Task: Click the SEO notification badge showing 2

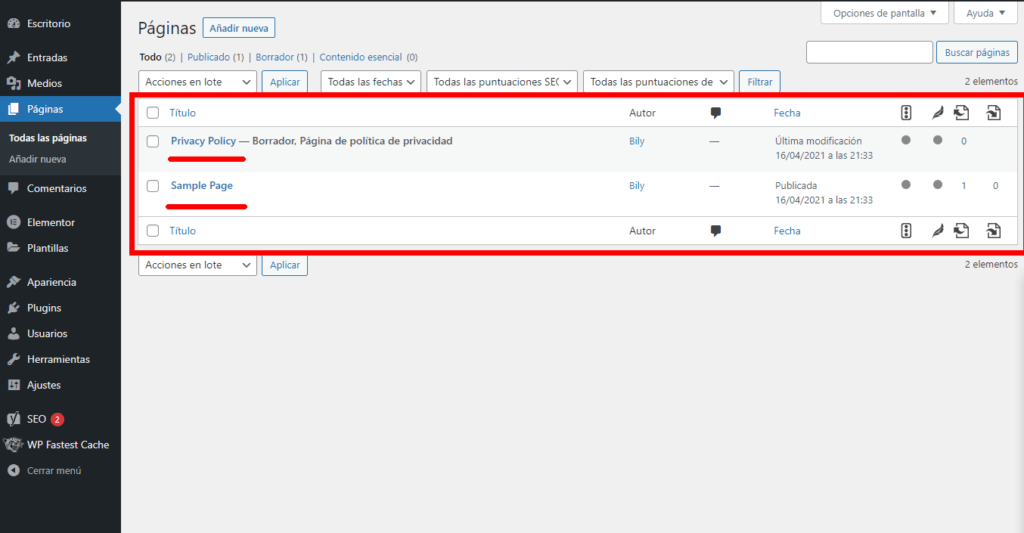Action: click(x=57, y=419)
